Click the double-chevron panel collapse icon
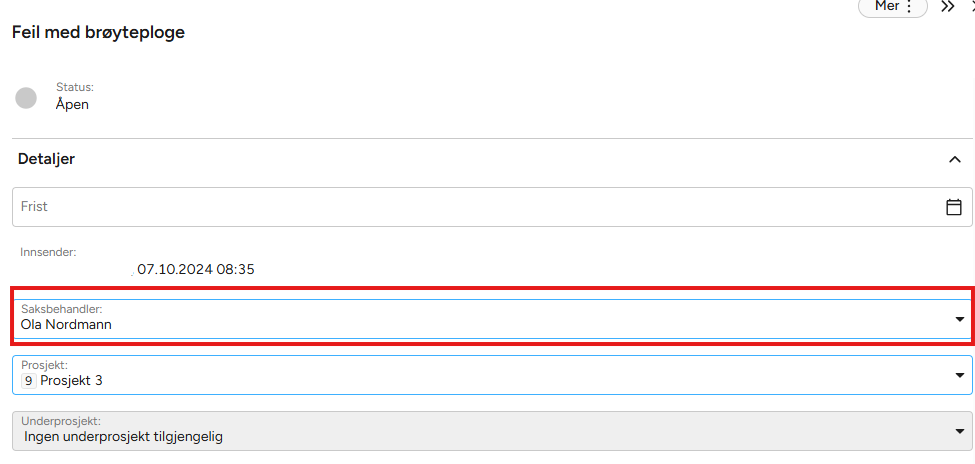Image resolution: width=975 pixels, height=464 pixels. tap(947, 7)
